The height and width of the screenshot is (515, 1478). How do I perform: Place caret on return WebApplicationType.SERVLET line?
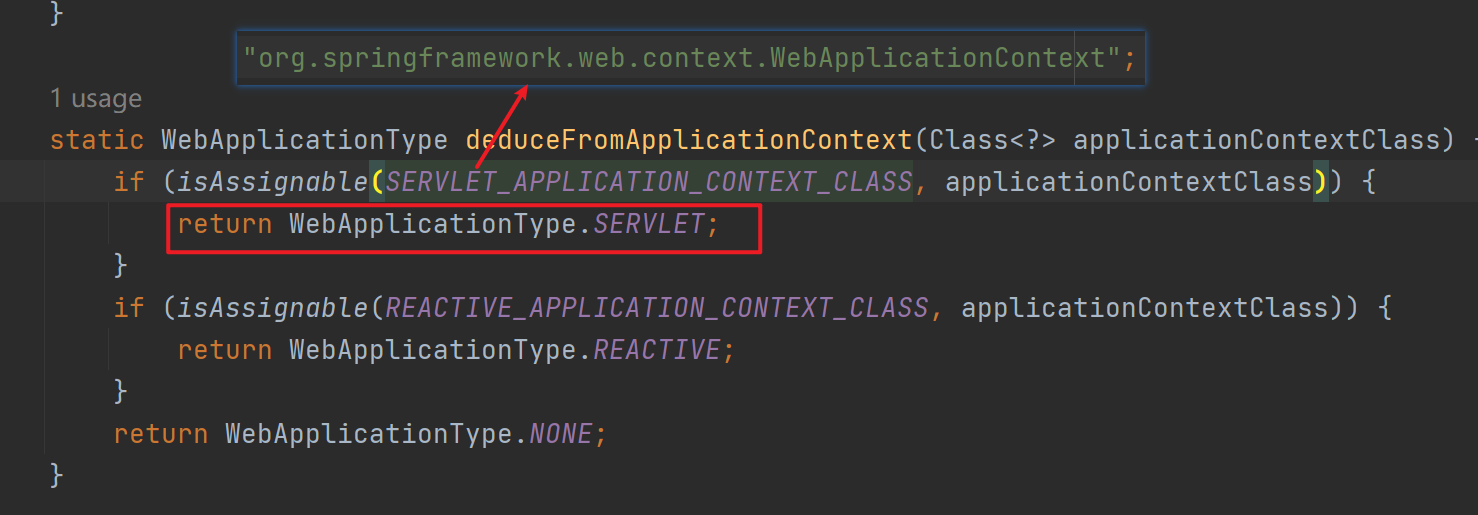point(448,224)
